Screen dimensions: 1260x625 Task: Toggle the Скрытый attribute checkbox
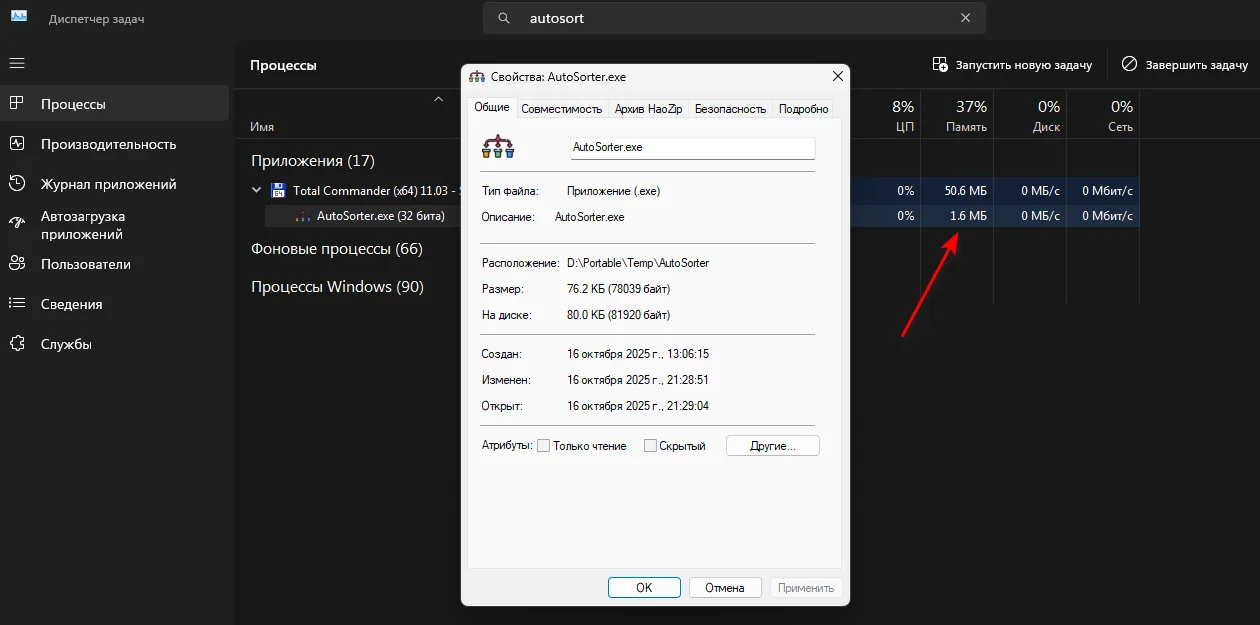click(x=650, y=446)
